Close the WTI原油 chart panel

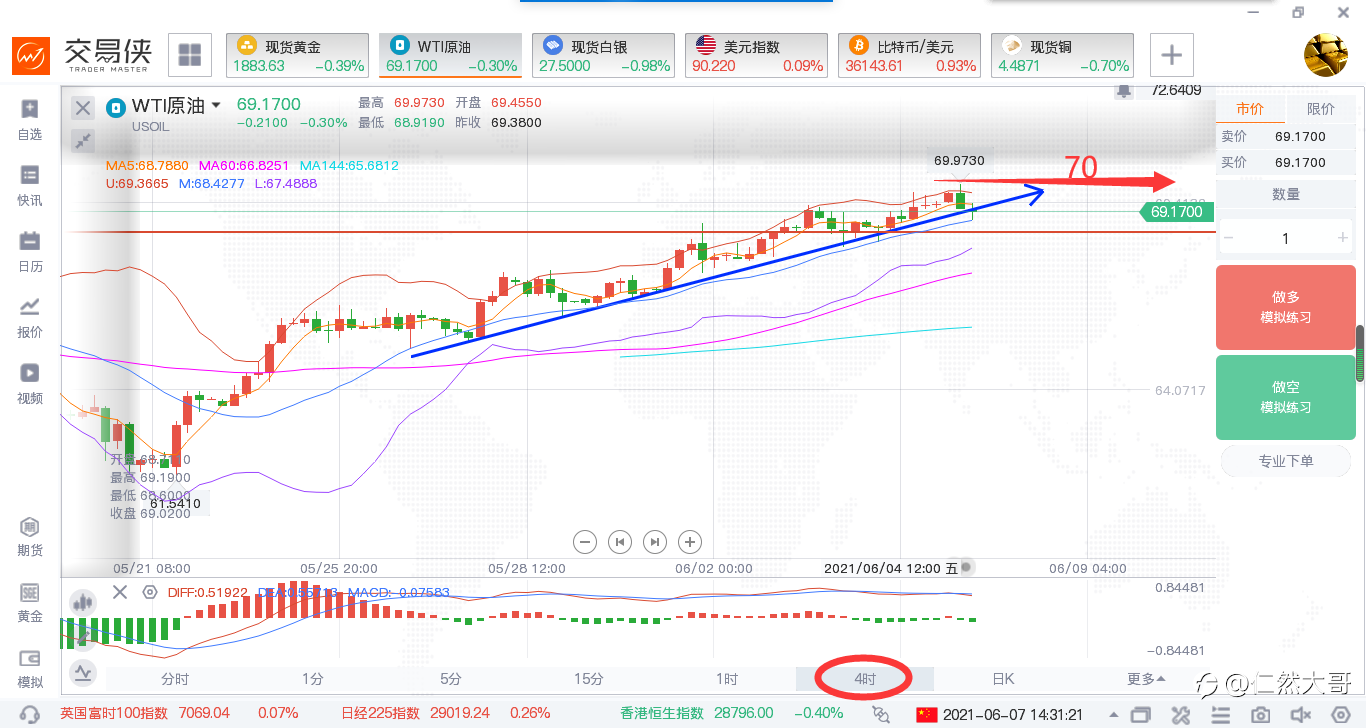pyautogui.click(x=83, y=108)
